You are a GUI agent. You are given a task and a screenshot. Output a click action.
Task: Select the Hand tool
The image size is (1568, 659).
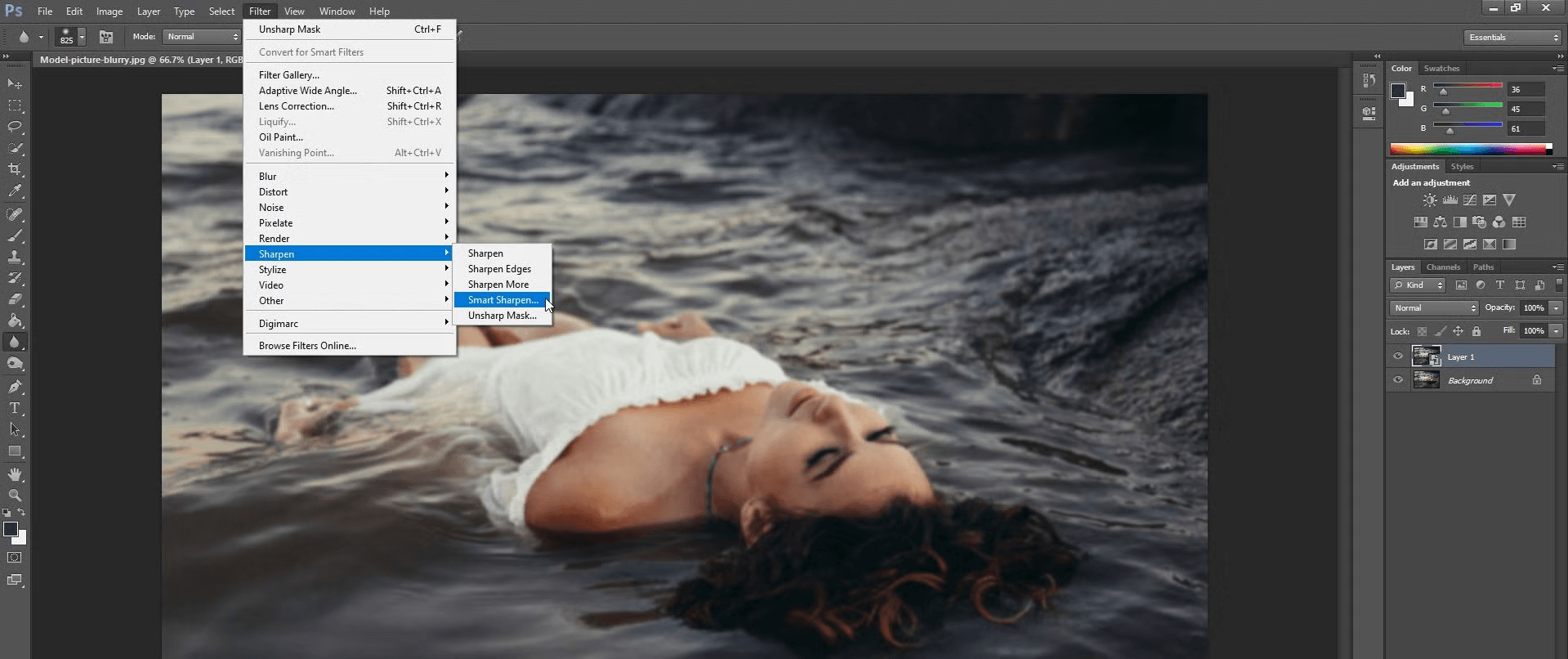[15, 474]
